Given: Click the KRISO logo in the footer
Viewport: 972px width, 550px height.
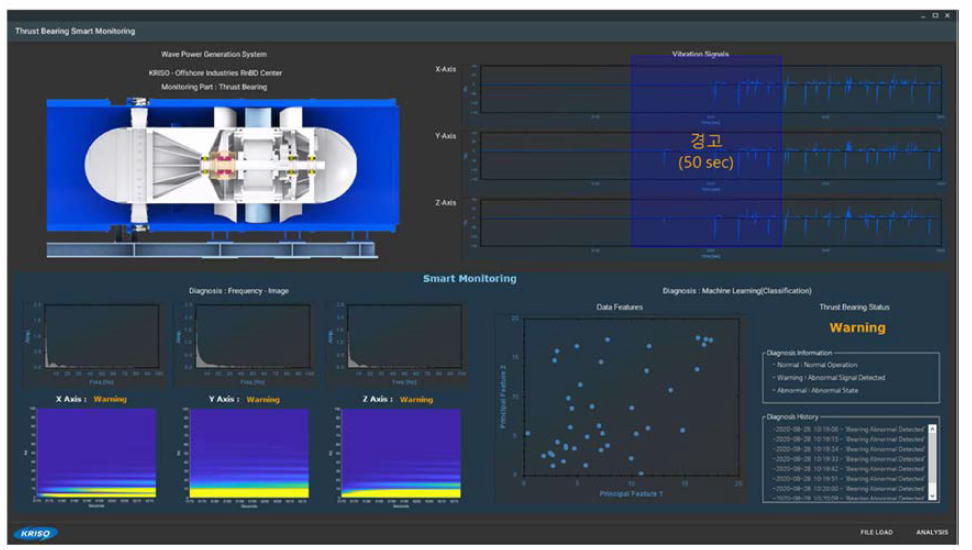Looking at the screenshot, I should coord(37,532).
